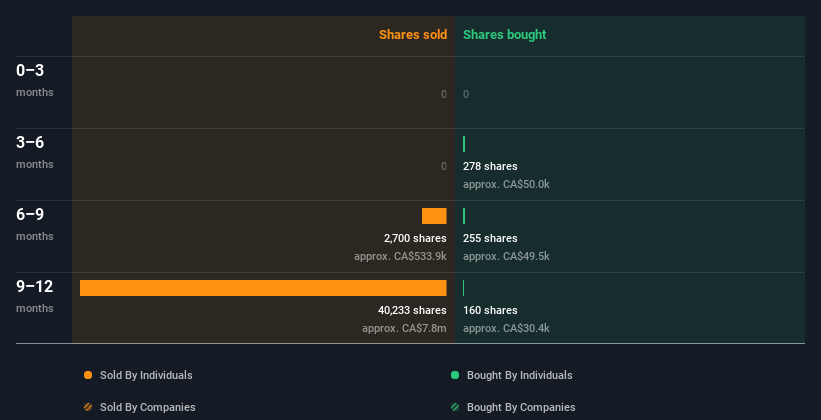Select the 9–12 row label
This screenshot has width=821, height=420.
35,286
